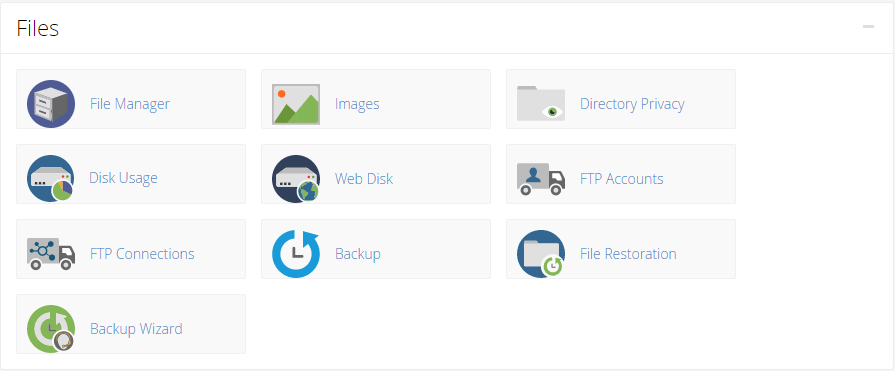Open the File Manager link

(x=130, y=104)
